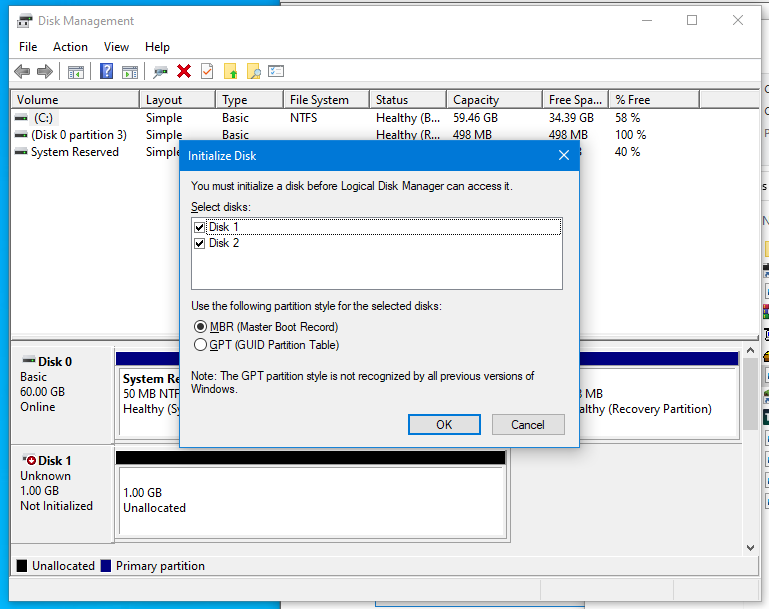Click the disk pane vertical scrollbar thumb
The width and height of the screenshot is (769, 609).
[x=750, y=394]
